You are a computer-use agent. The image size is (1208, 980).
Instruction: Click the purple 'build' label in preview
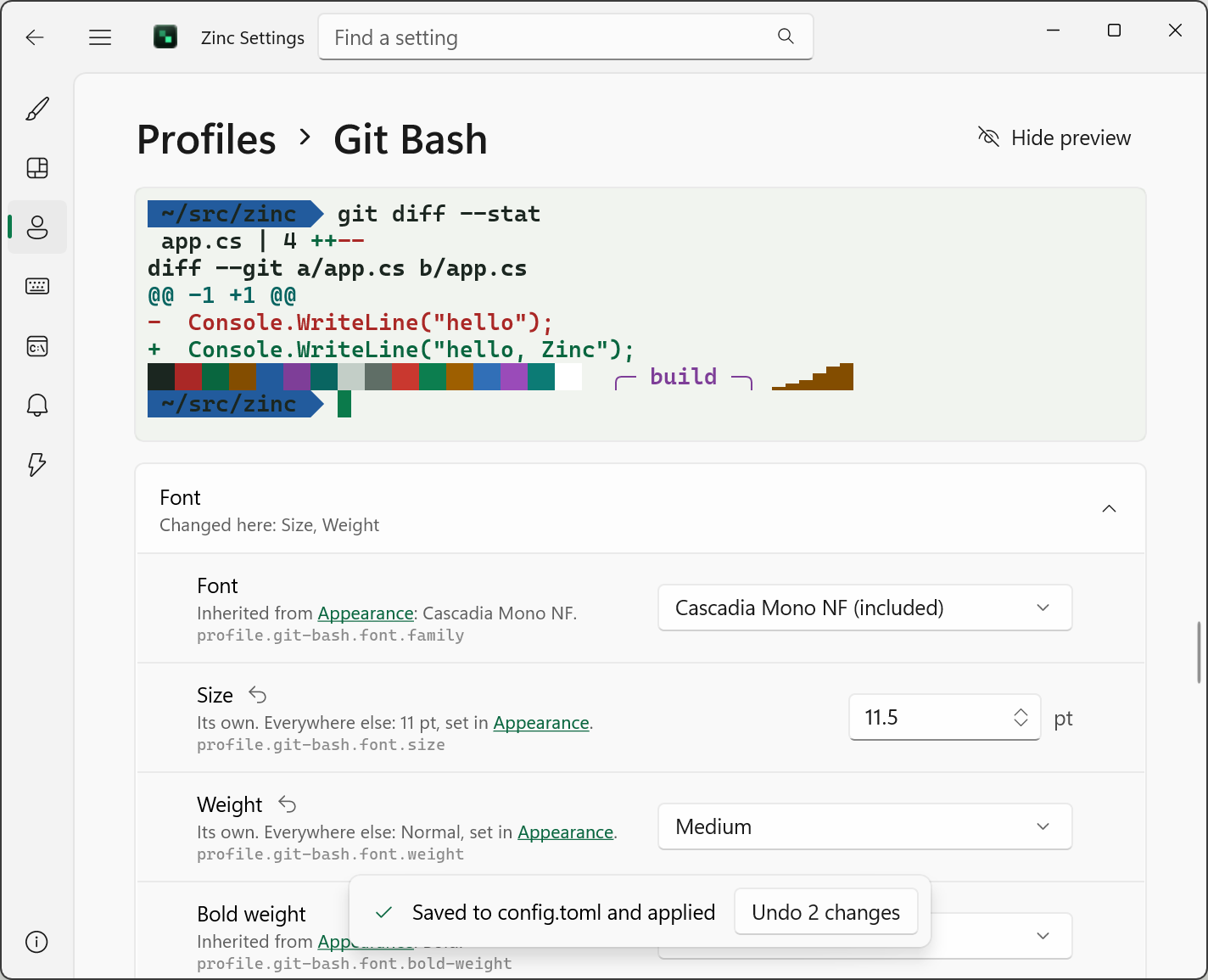(683, 377)
